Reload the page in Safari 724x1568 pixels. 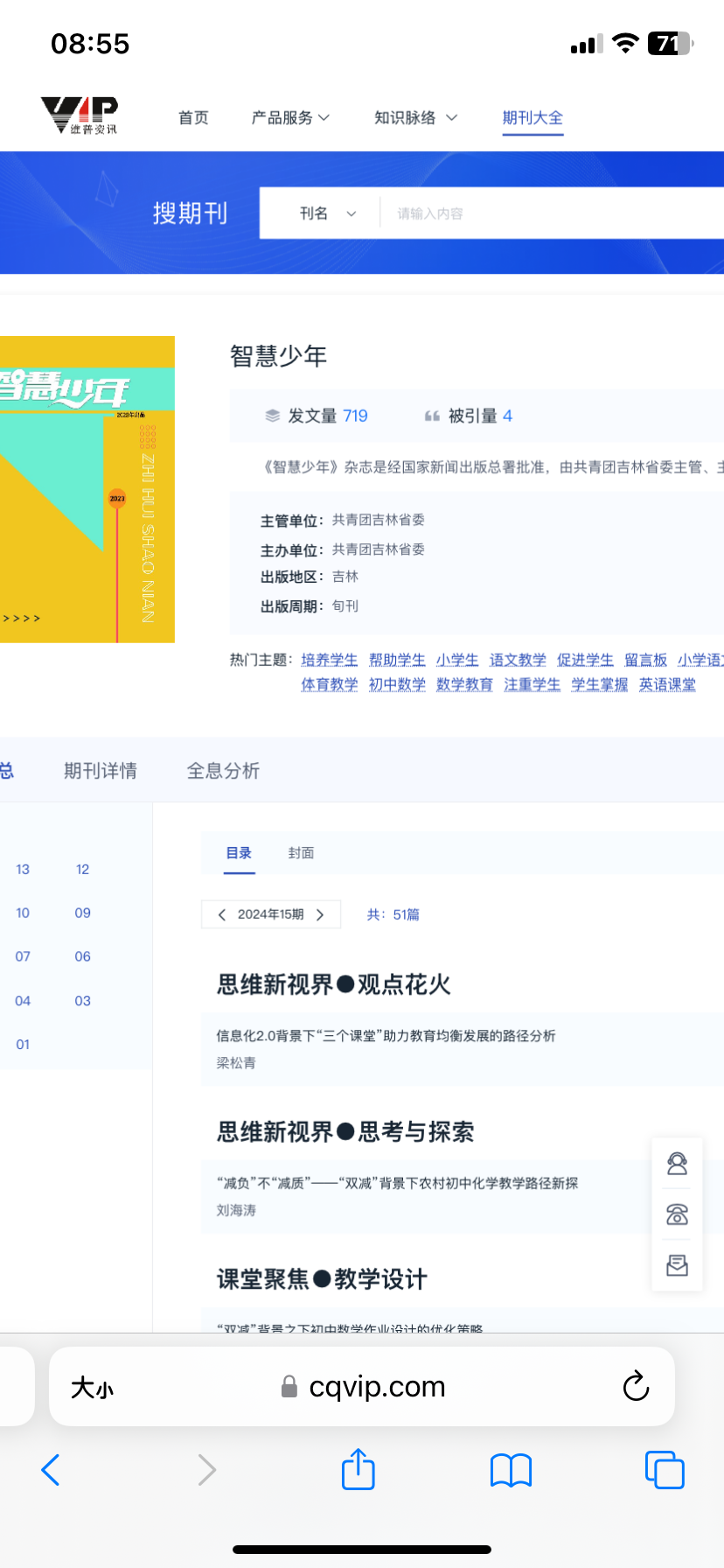(636, 1386)
